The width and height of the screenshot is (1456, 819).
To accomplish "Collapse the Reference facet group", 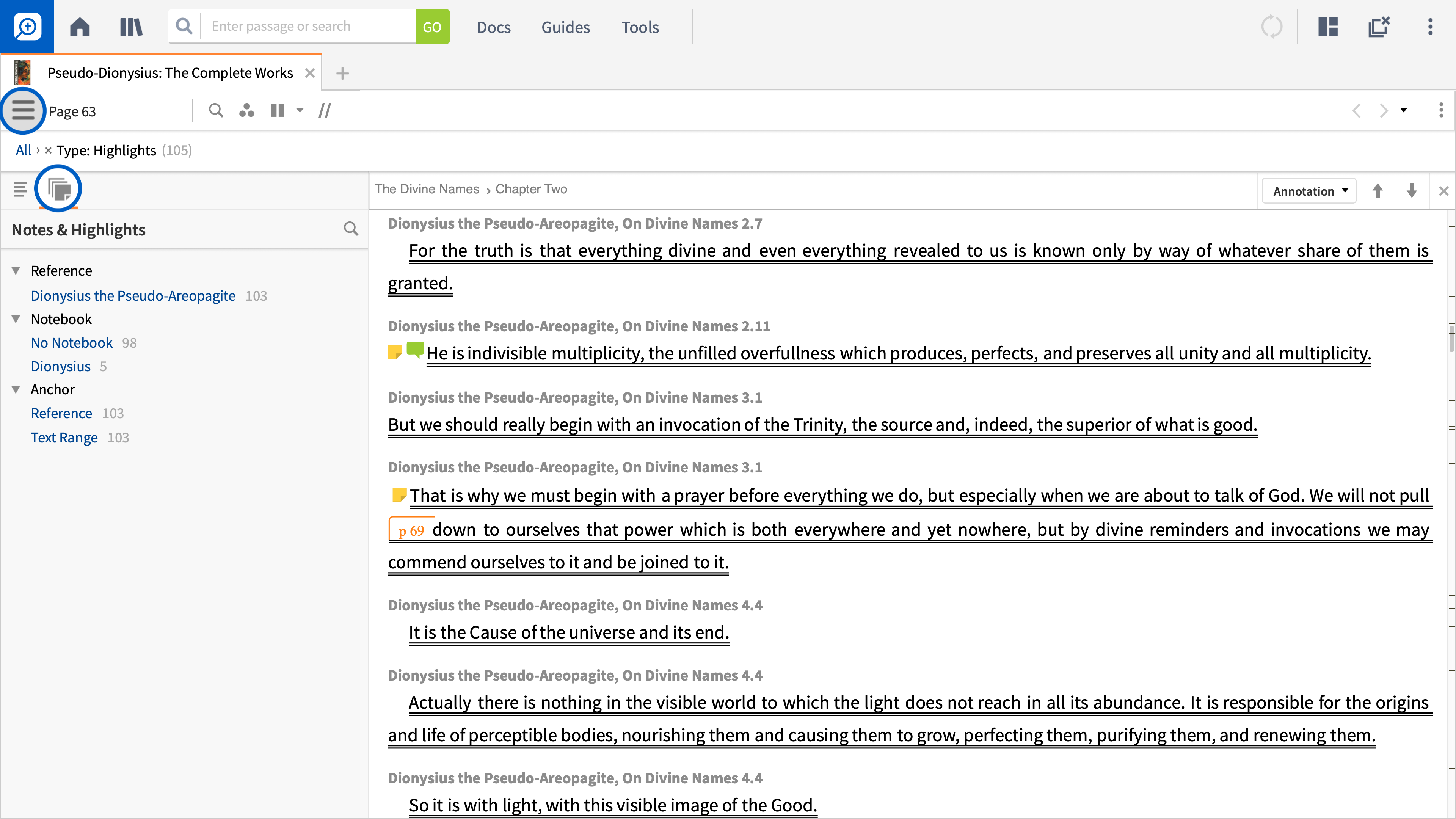I will point(16,271).
